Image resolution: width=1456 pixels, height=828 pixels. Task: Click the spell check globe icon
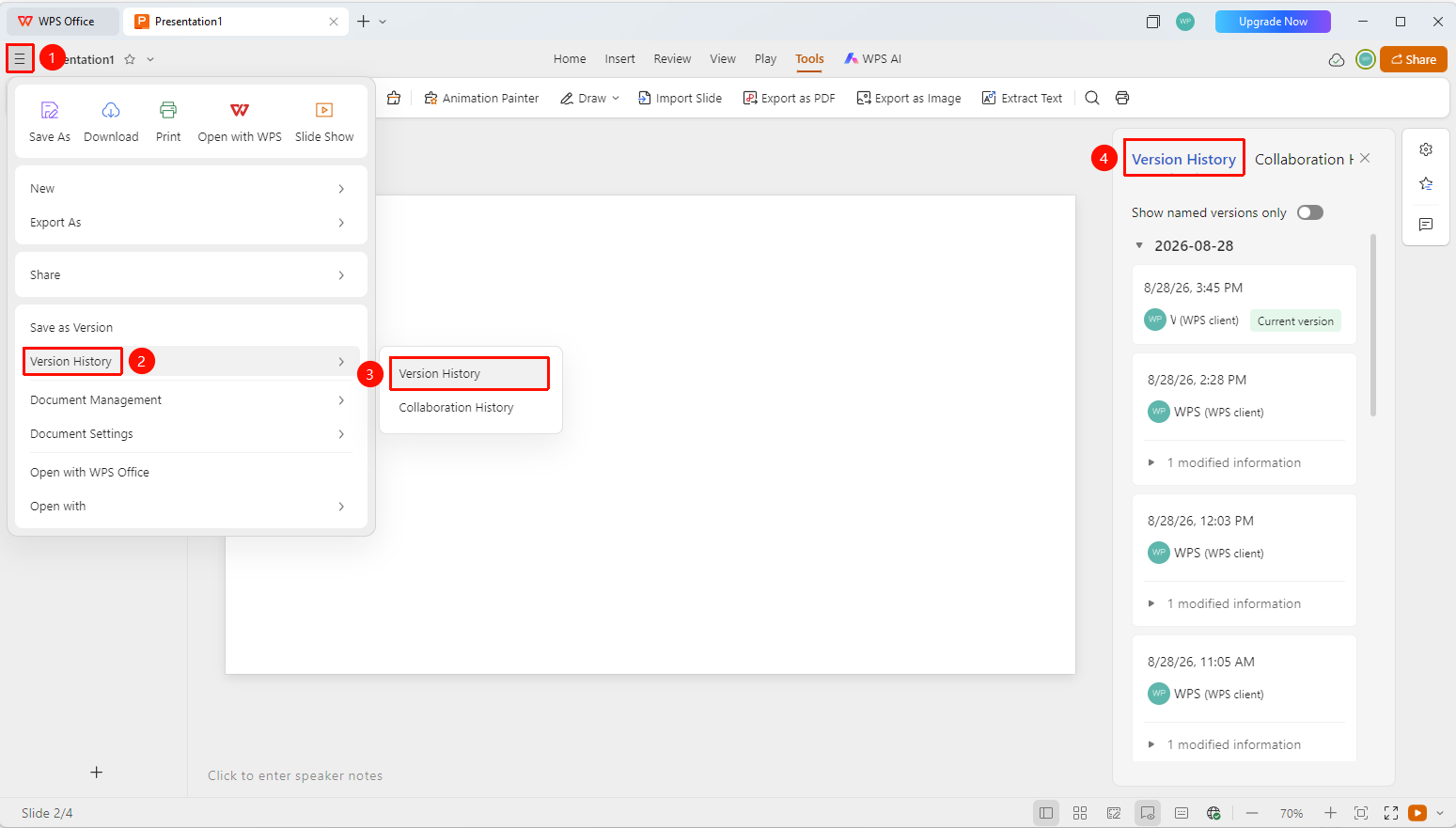point(1213,813)
